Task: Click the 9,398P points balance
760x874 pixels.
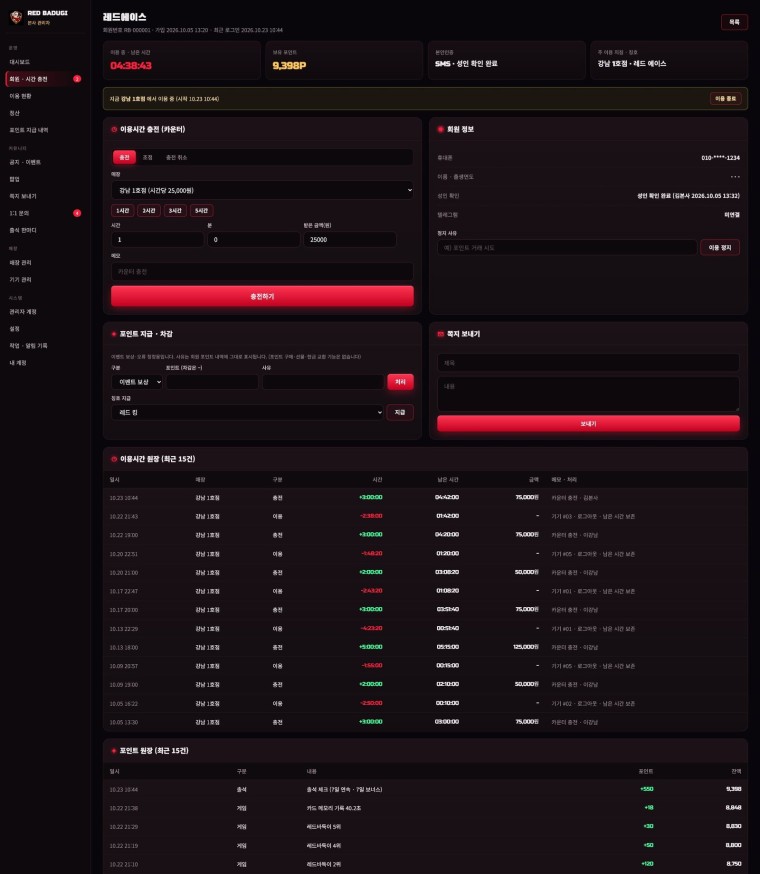Action: 289,65
